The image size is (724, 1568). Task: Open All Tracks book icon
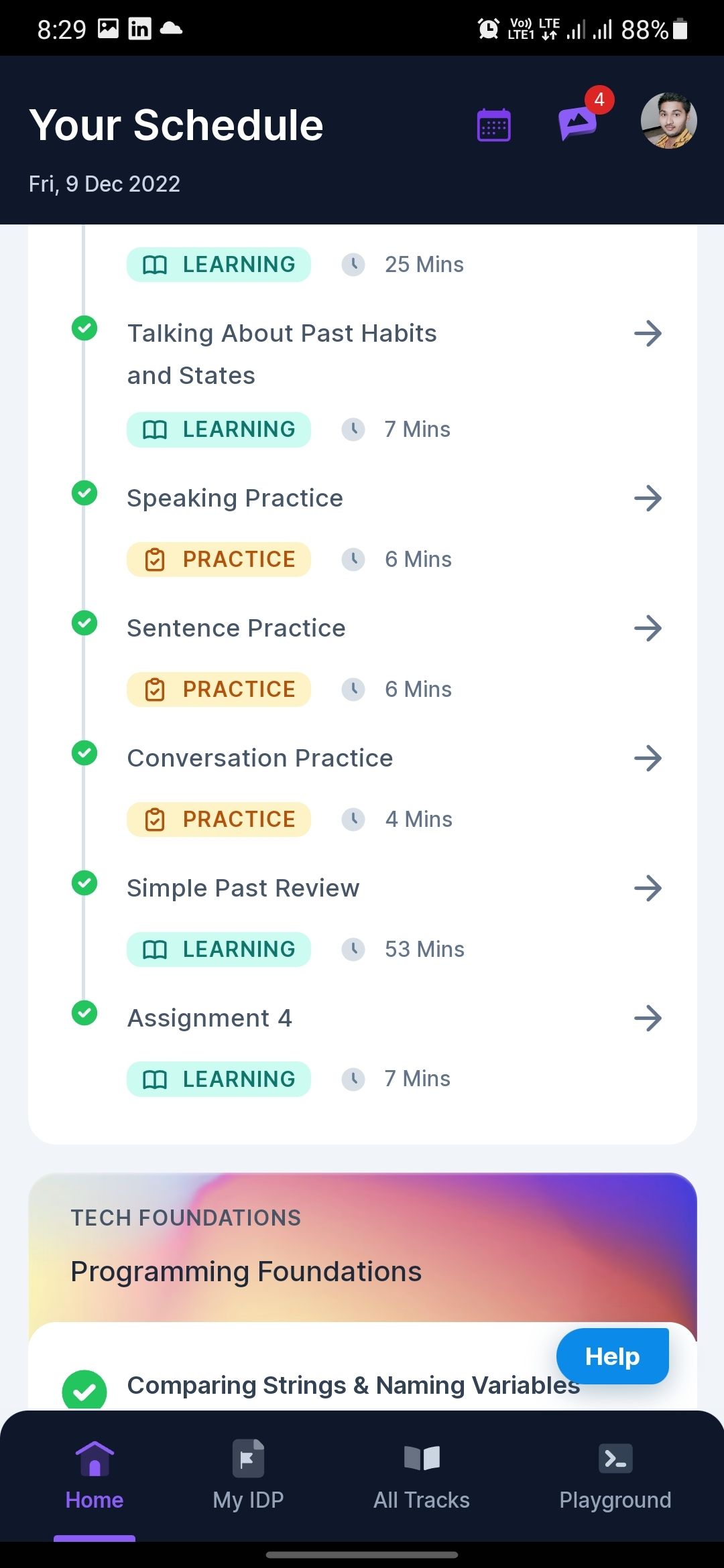tap(422, 1458)
